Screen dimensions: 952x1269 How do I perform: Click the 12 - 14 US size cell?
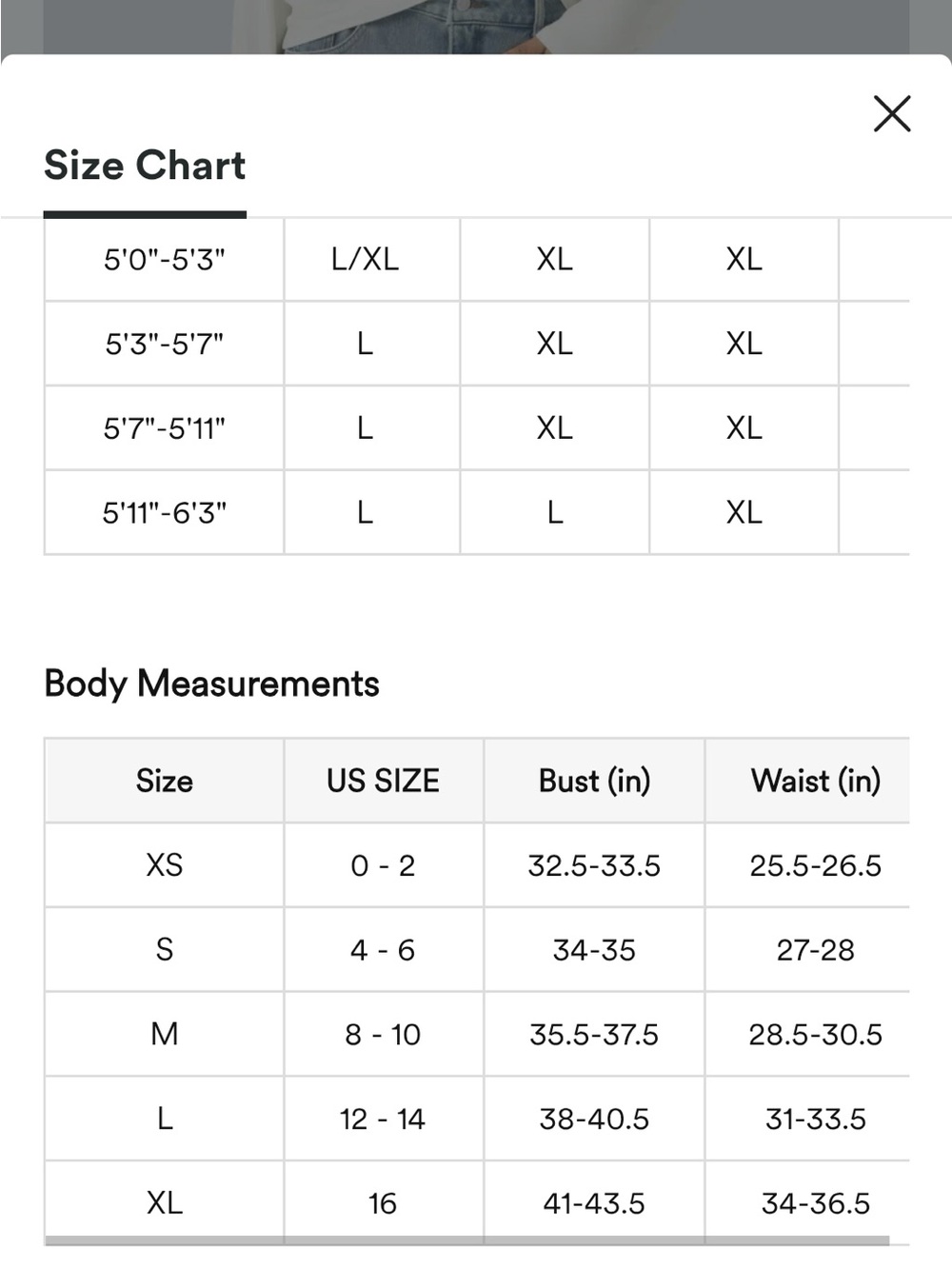tap(384, 1119)
